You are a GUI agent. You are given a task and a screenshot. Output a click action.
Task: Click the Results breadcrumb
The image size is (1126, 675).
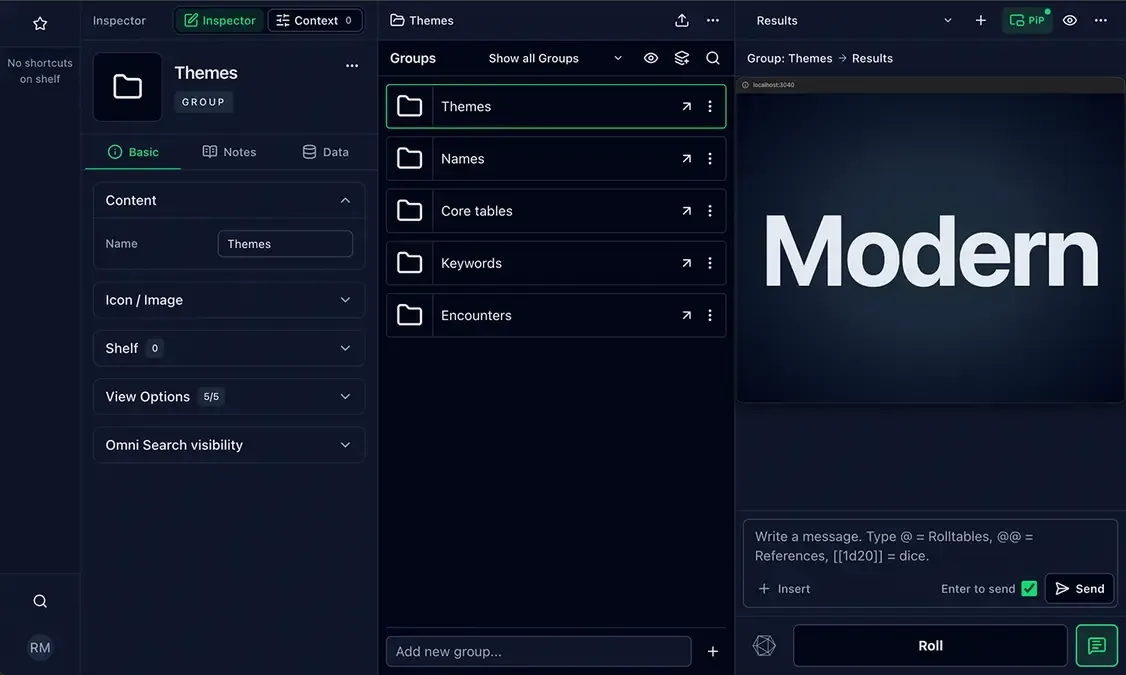click(872, 58)
